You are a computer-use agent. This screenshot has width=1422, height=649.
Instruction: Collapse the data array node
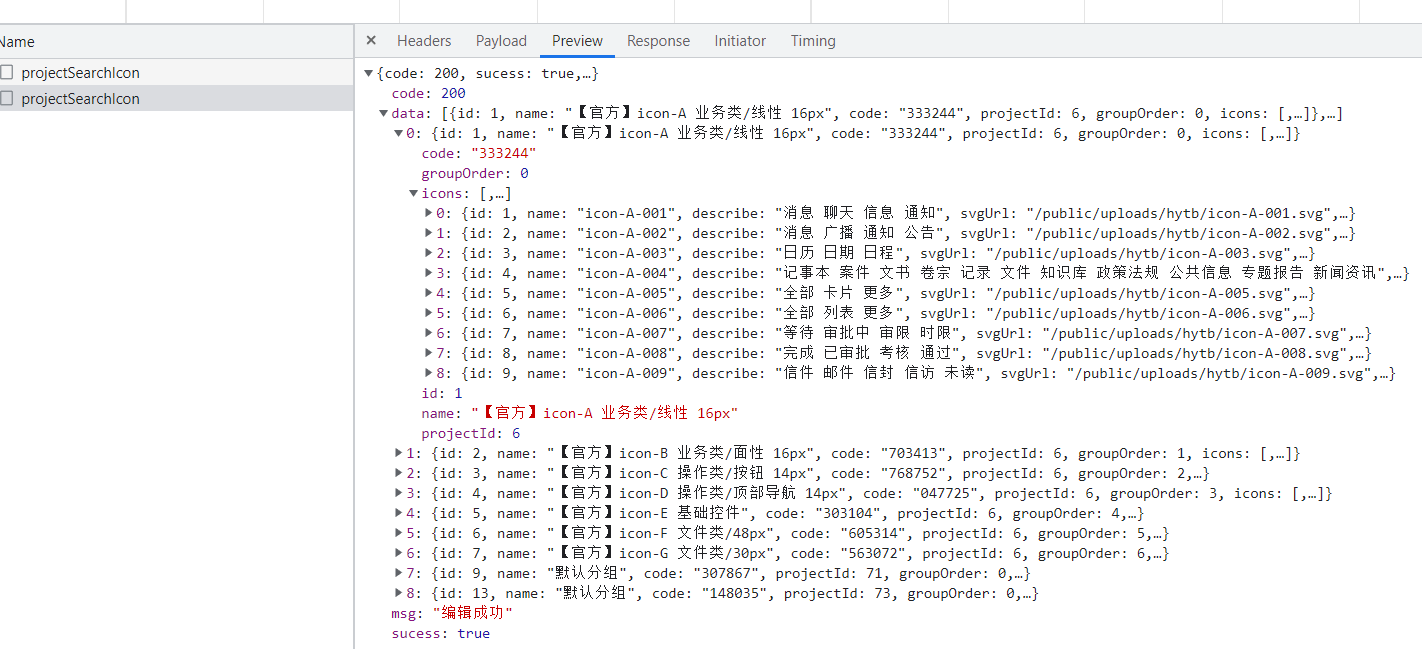384,113
